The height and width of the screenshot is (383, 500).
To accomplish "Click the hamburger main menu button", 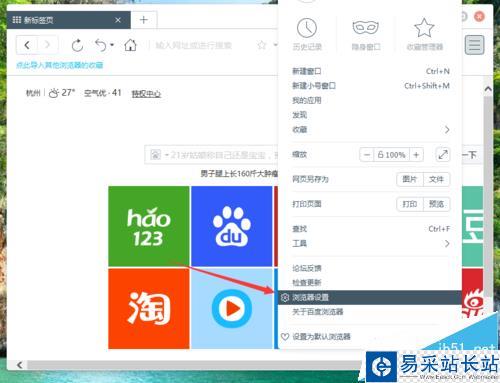I will [x=475, y=45].
